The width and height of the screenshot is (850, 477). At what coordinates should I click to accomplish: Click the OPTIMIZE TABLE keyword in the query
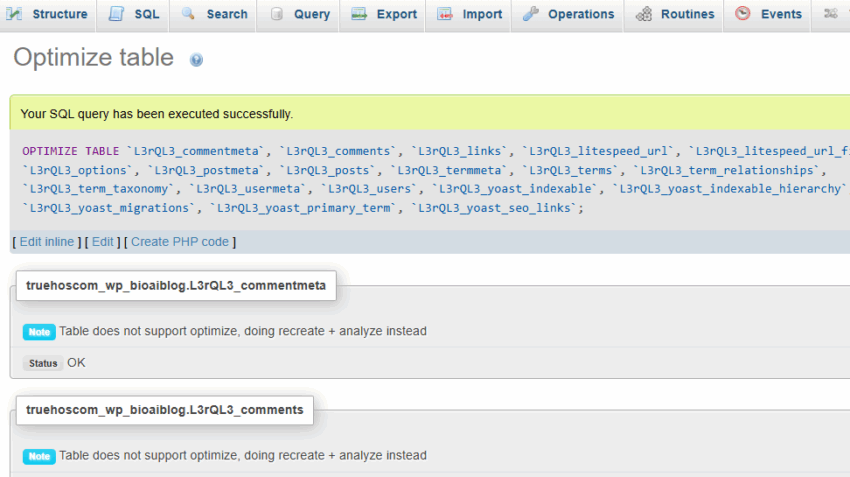pyautogui.click(x=70, y=151)
